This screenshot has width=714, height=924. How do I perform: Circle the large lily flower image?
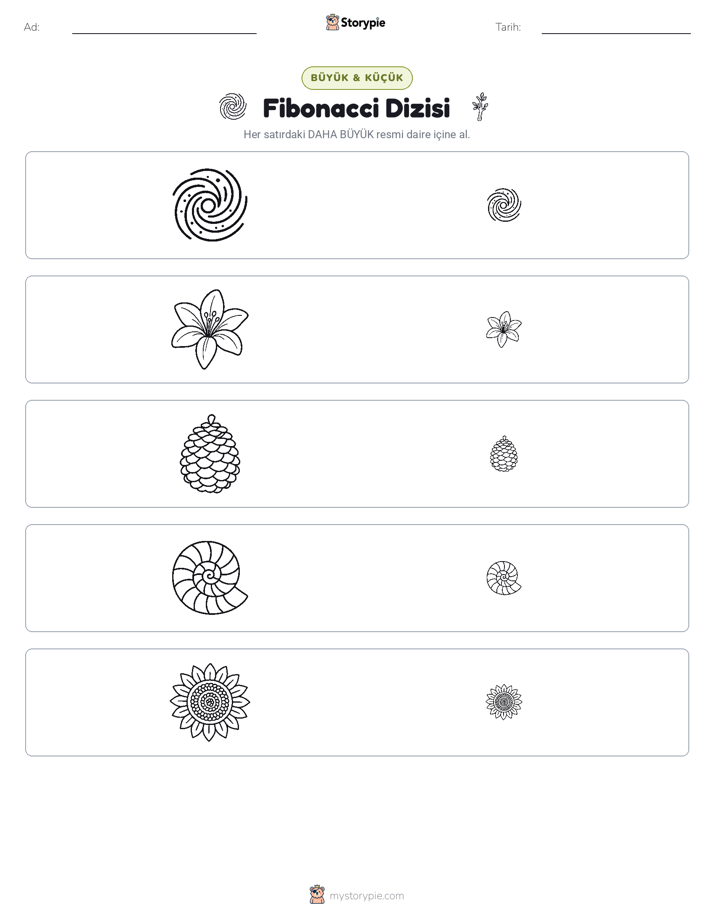(210, 329)
